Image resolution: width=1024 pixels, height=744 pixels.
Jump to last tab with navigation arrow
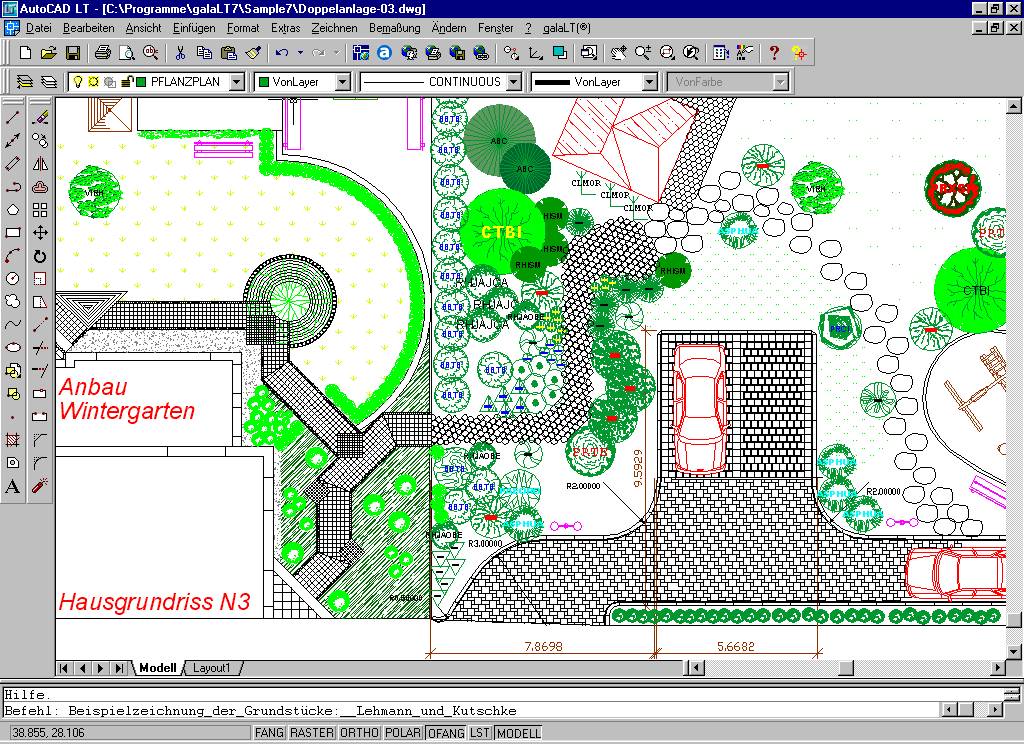click(119, 668)
